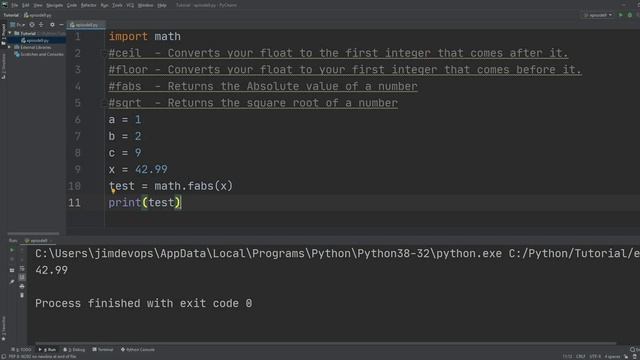The image size is (640, 360).
Task: Click on 'test = math.fabs(x)' line
Action: coord(171,186)
